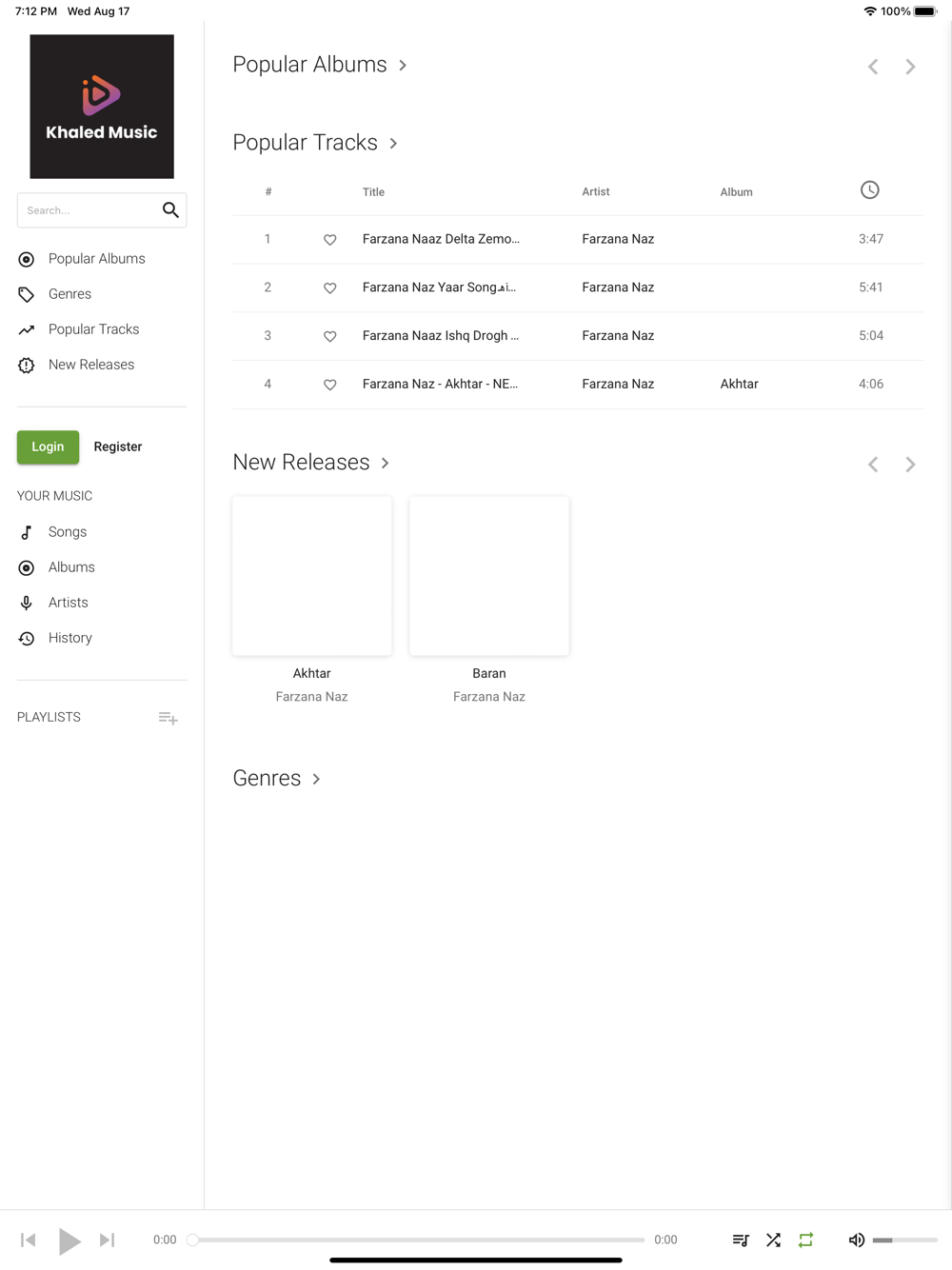This screenshot has height=1270, width=952.
Task: Go to next page of New Releases
Action: tap(910, 465)
